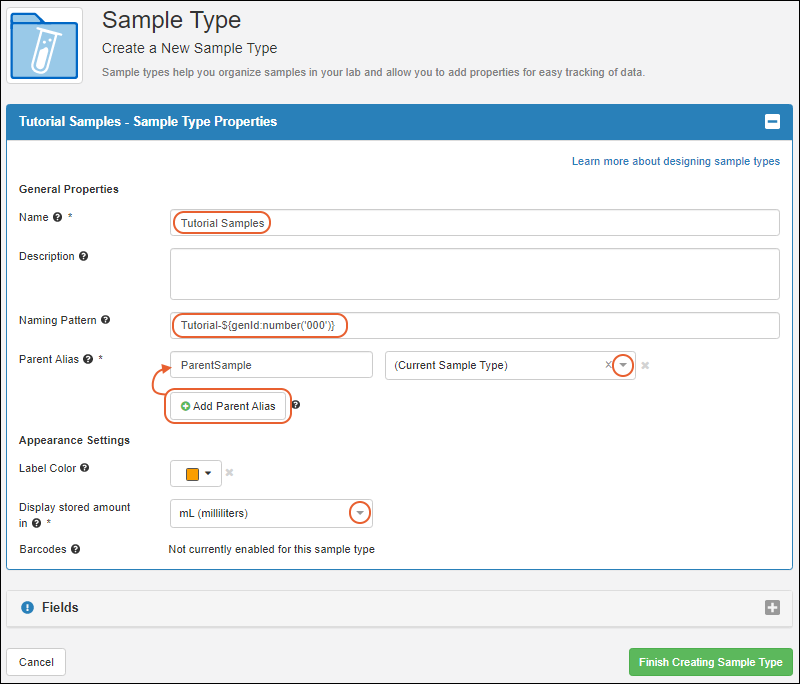Remove the ParentSample alias row
Image resolution: width=800 pixels, height=684 pixels.
click(x=645, y=366)
